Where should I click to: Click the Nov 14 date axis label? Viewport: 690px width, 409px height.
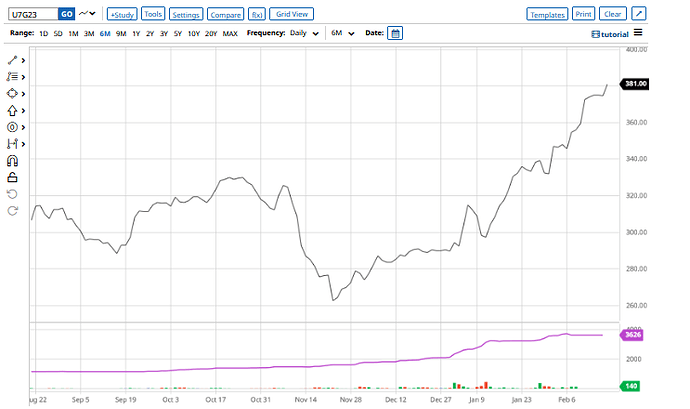(x=305, y=400)
